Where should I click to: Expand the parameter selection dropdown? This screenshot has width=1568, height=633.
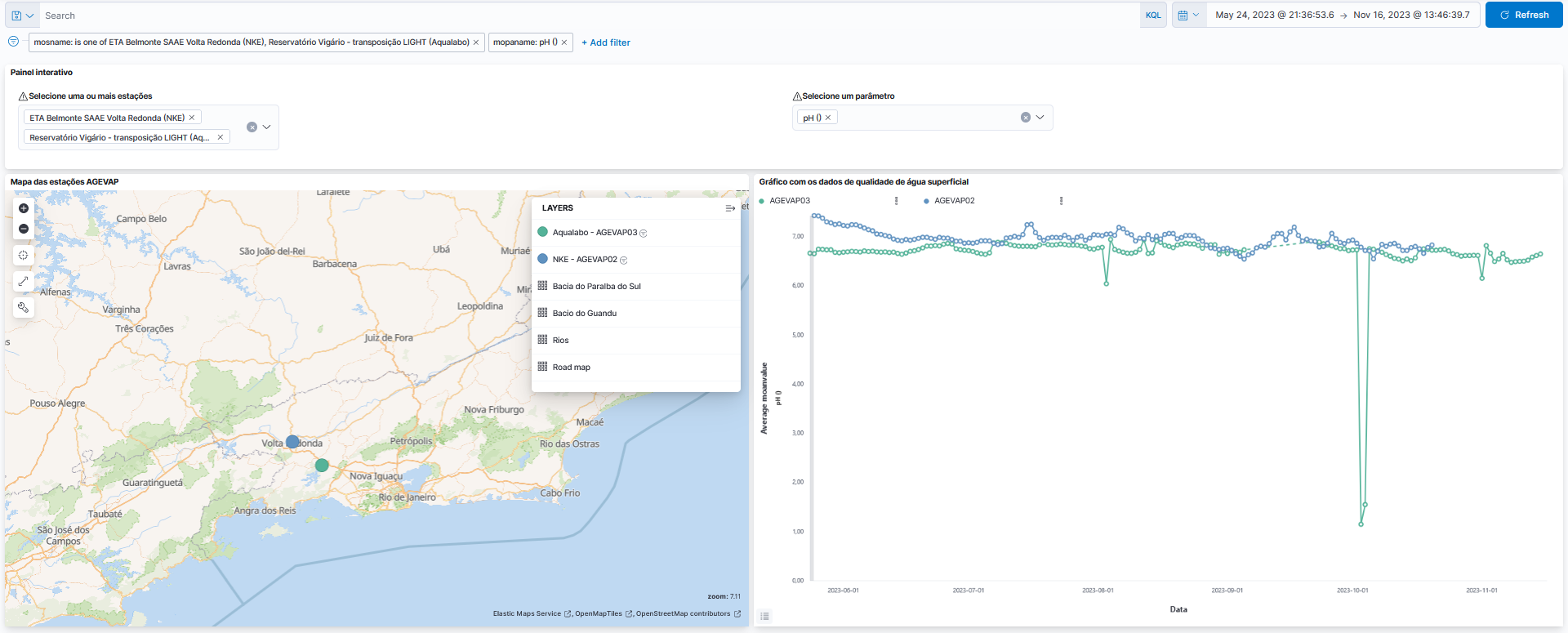click(1040, 118)
